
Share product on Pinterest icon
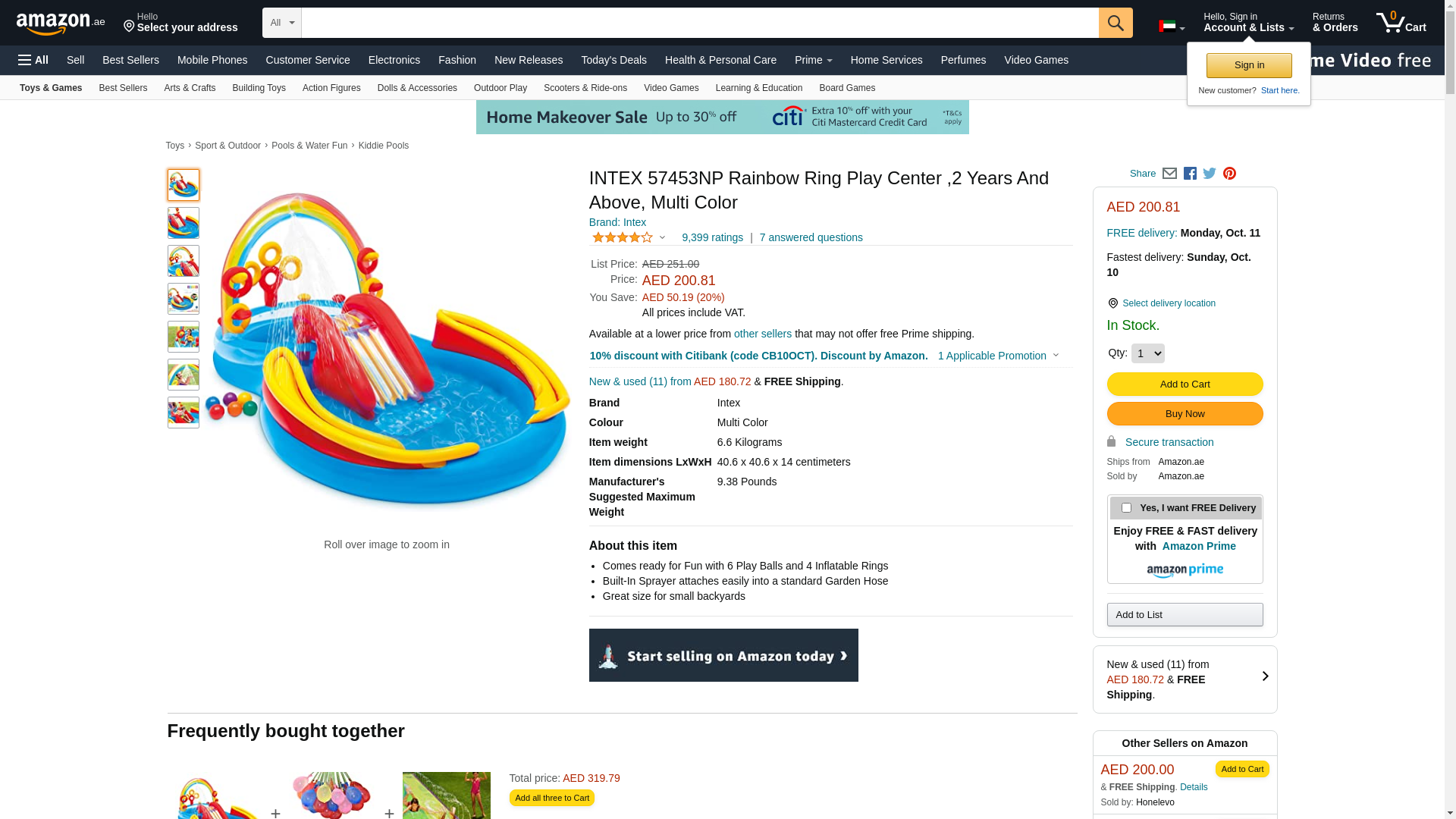1229,174
